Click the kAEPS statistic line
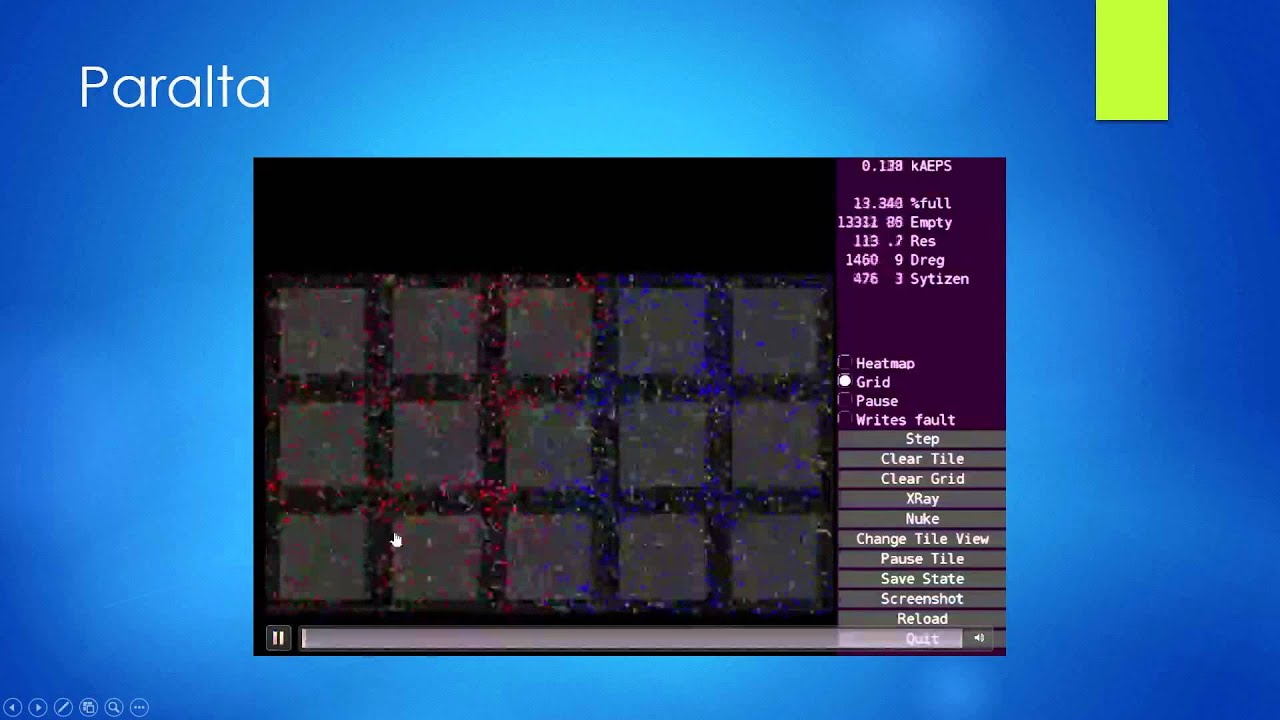Image resolution: width=1280 pixels, height=720 pixels. coord(907,166)
